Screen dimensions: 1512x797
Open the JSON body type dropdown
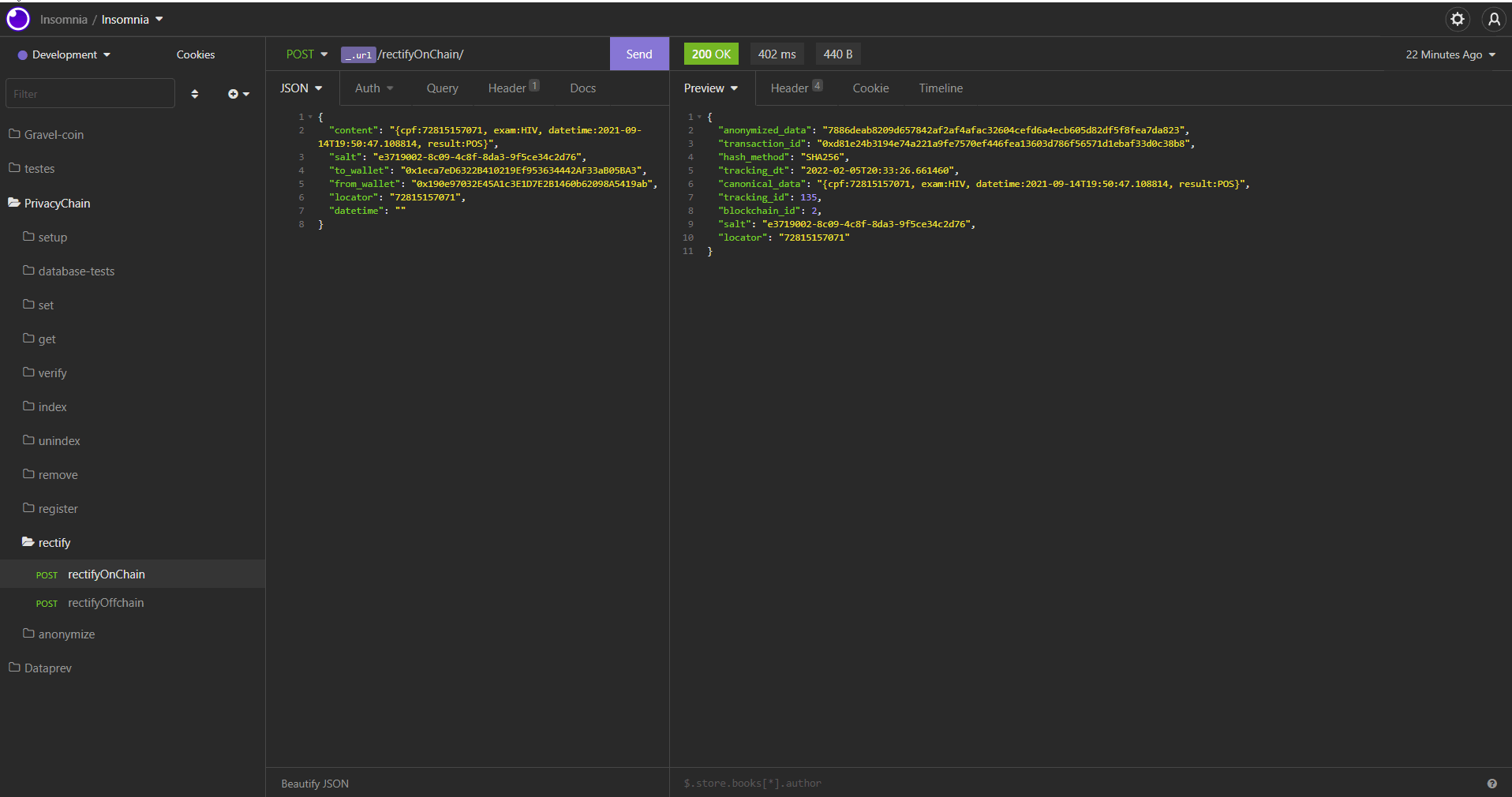pyautogui.click(x=301, y=88)
